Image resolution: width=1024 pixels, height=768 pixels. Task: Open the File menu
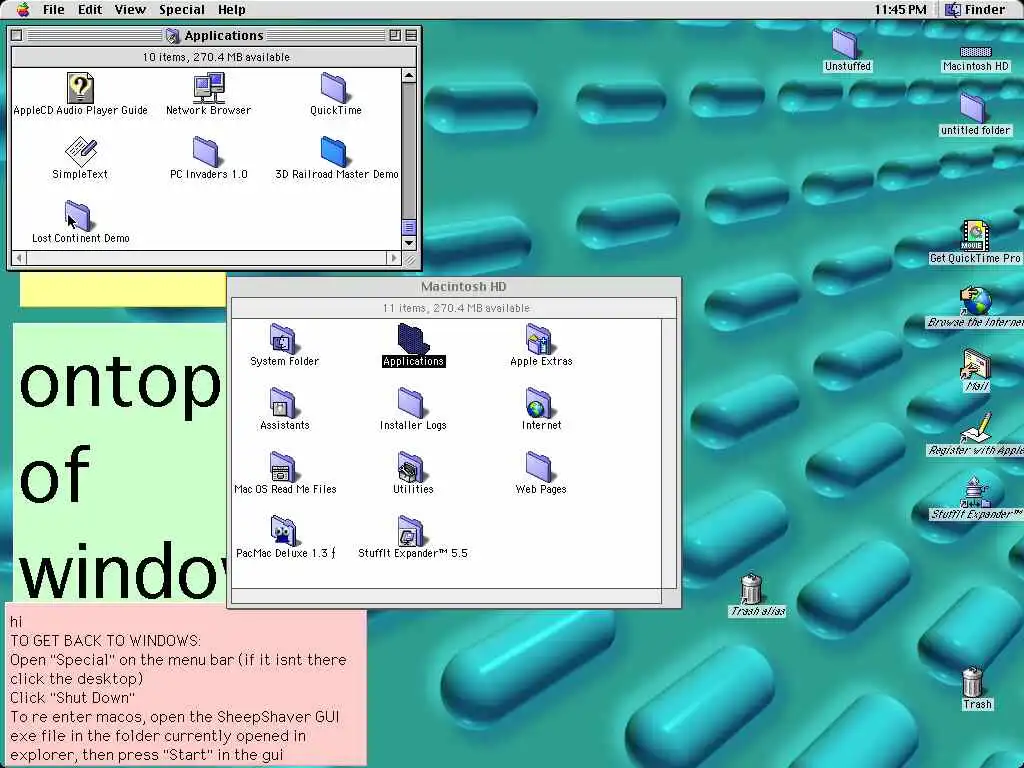[54, 10]
